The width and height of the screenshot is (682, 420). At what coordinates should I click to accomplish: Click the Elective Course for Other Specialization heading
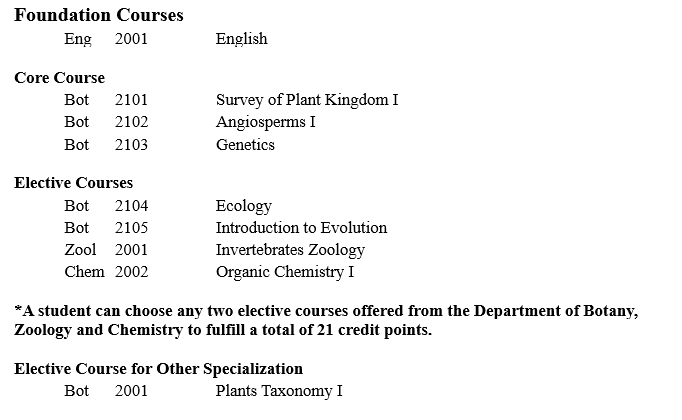click(x=158, y=369)
